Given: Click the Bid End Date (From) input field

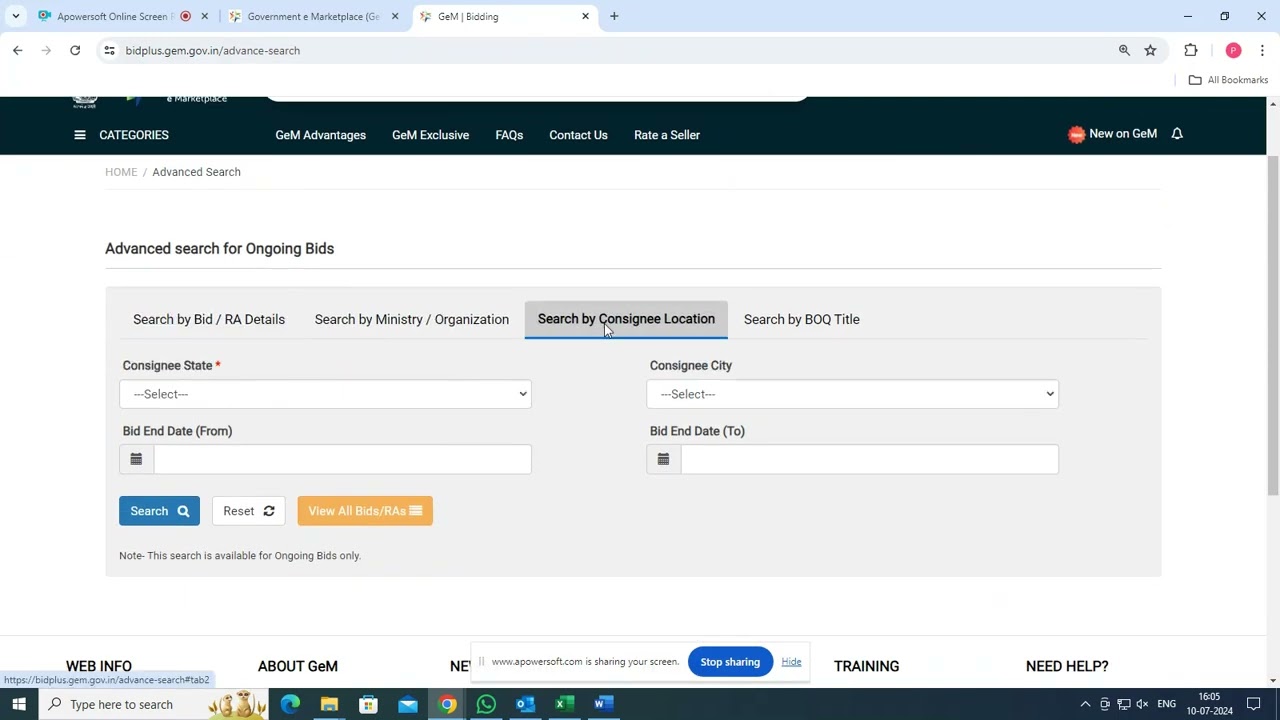Looking at the screenshot, I should click(x=342, y=459).
